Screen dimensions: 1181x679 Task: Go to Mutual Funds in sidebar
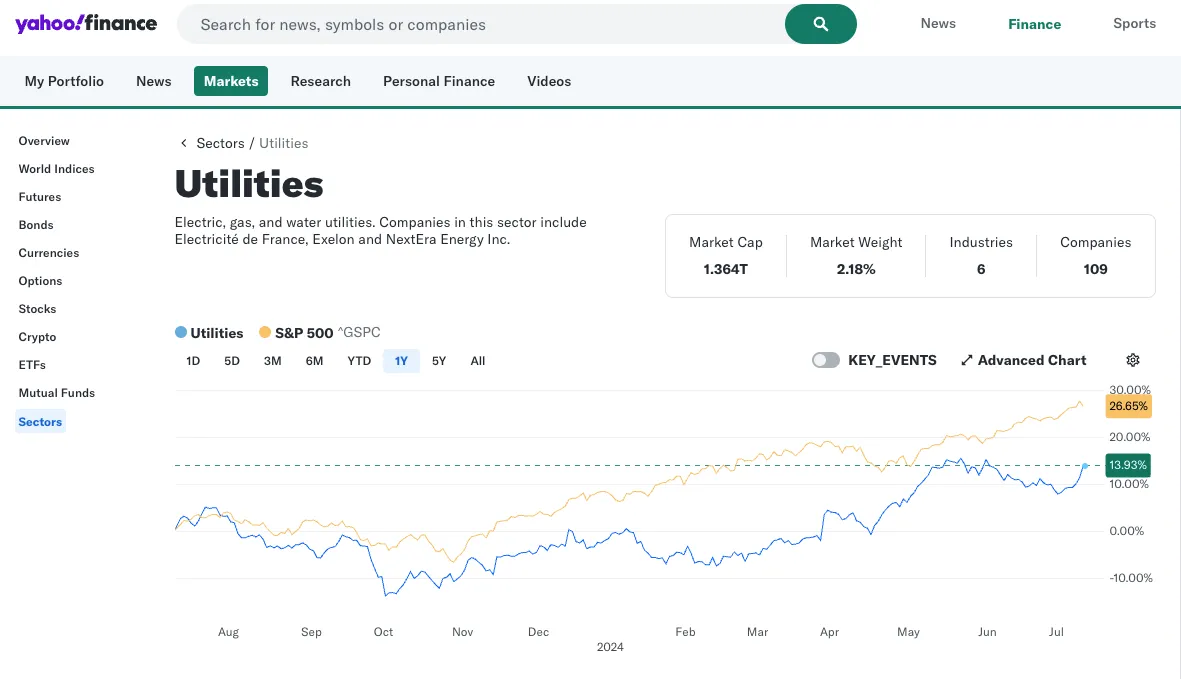56,393
